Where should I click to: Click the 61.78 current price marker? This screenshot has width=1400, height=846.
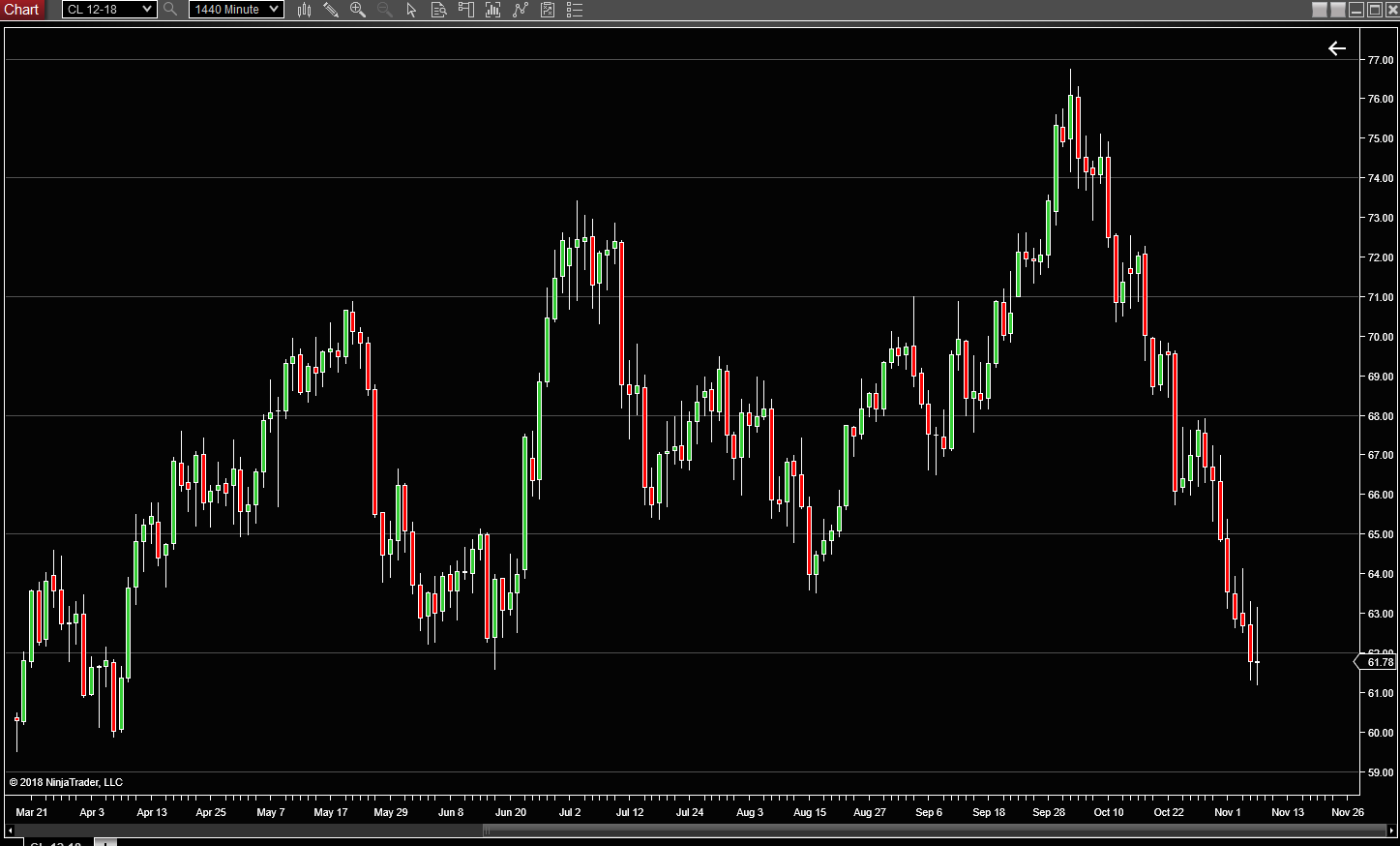[x=1377, y=662]
